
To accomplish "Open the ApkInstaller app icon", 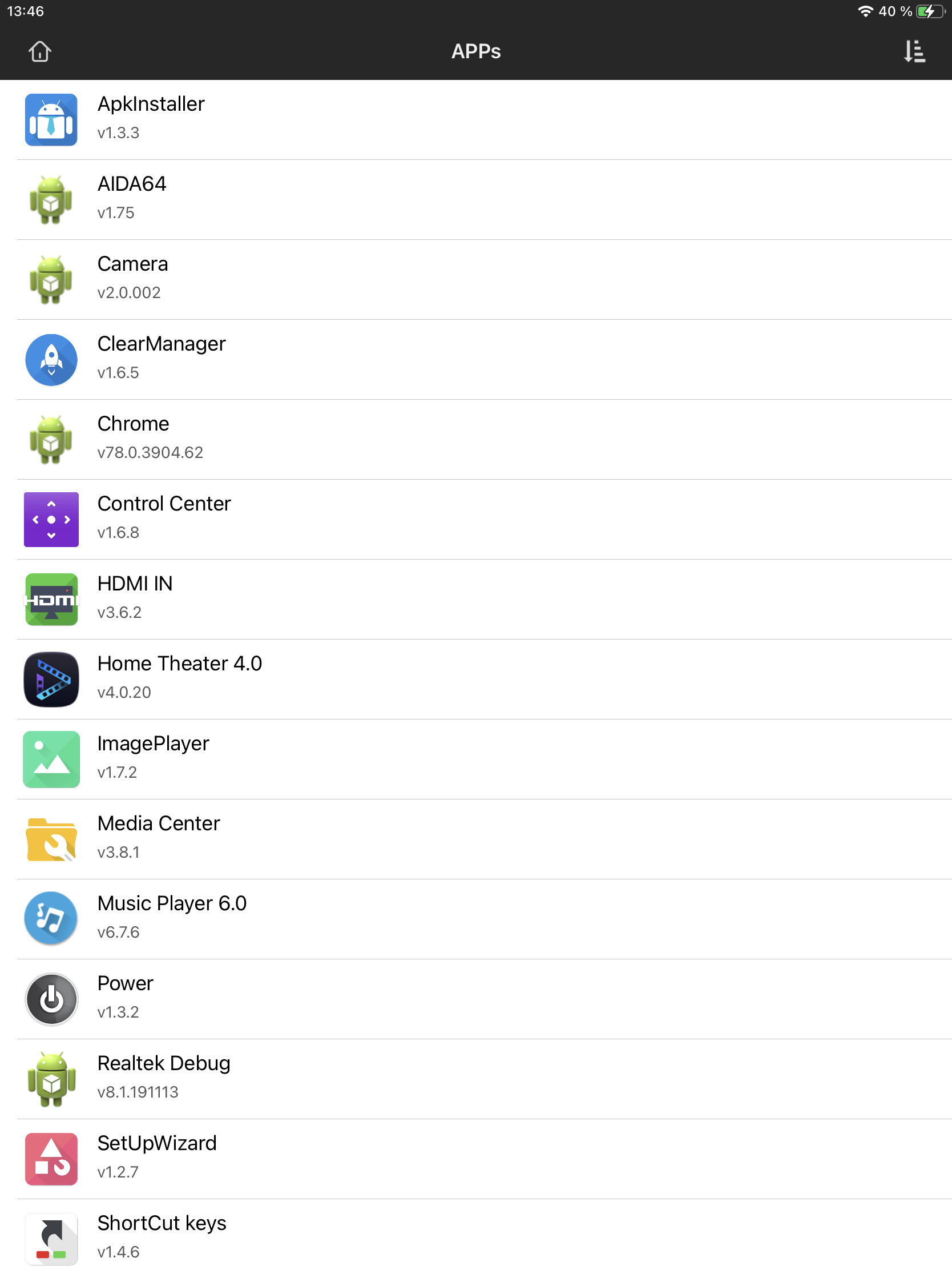I will [x=51, y=119].
